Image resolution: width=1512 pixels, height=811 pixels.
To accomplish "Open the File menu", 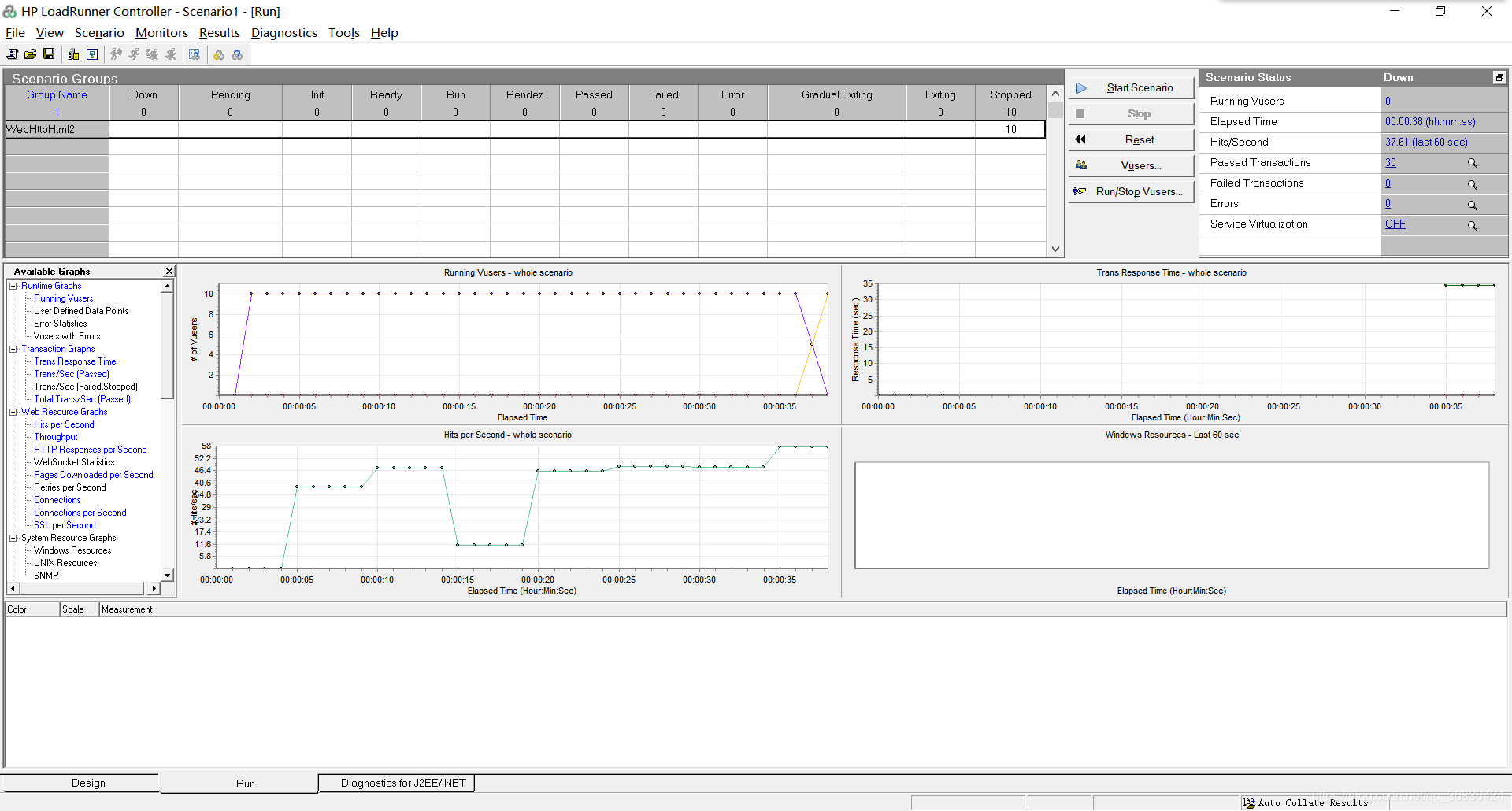I will point(15,32).
